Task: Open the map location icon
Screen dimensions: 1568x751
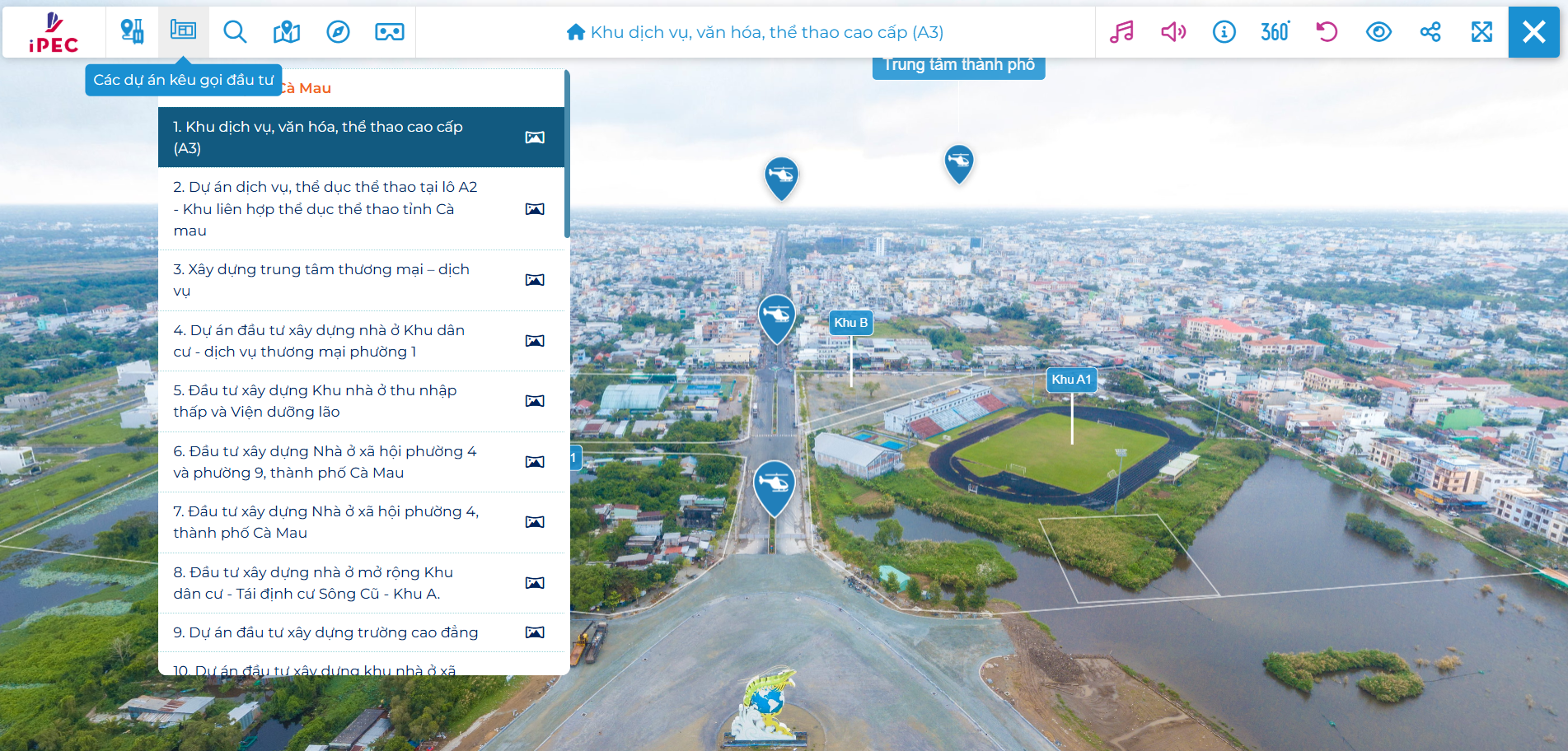Action: [287, 32]
